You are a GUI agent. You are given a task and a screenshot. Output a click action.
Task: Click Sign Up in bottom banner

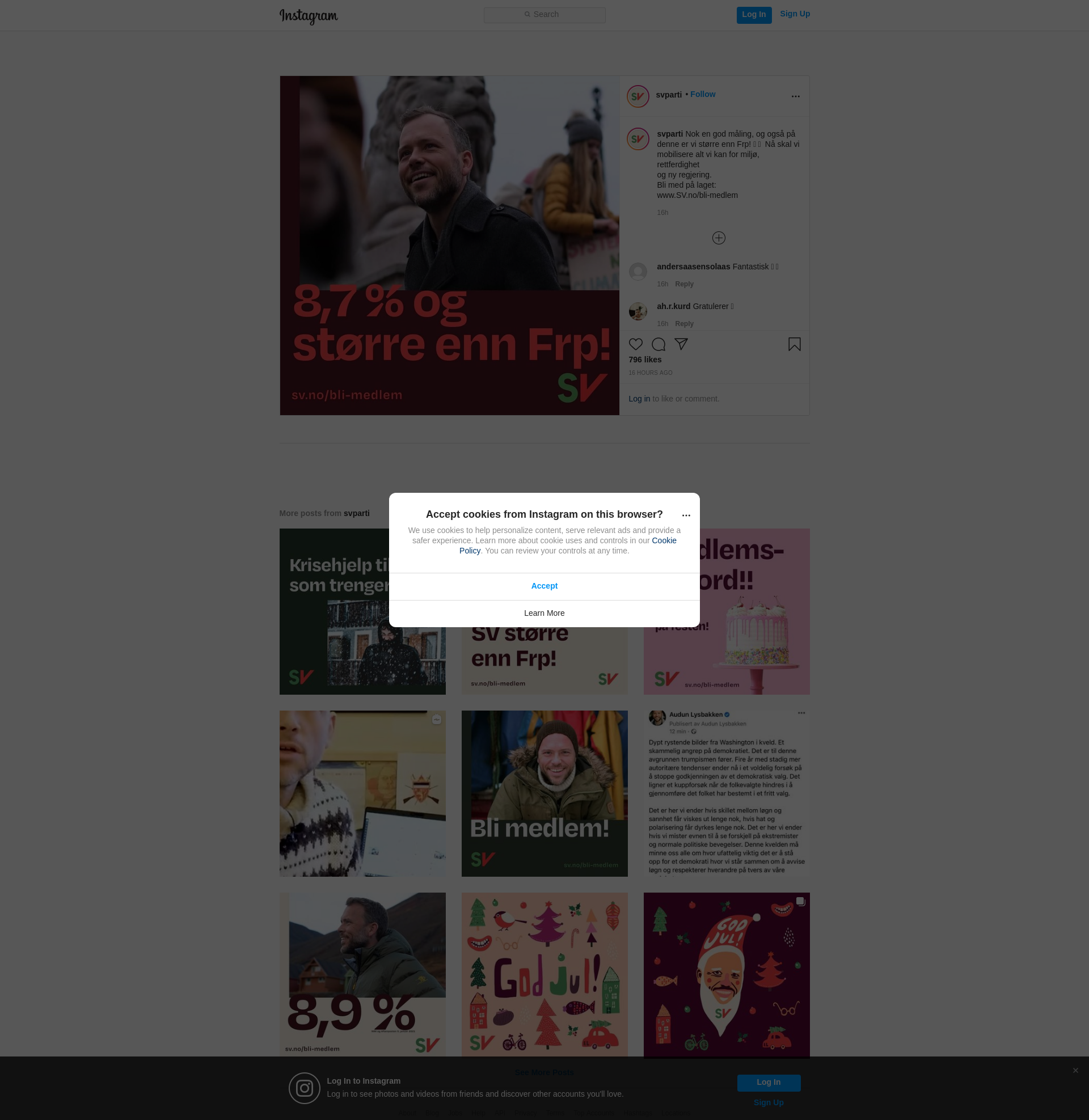point(769,1103)
